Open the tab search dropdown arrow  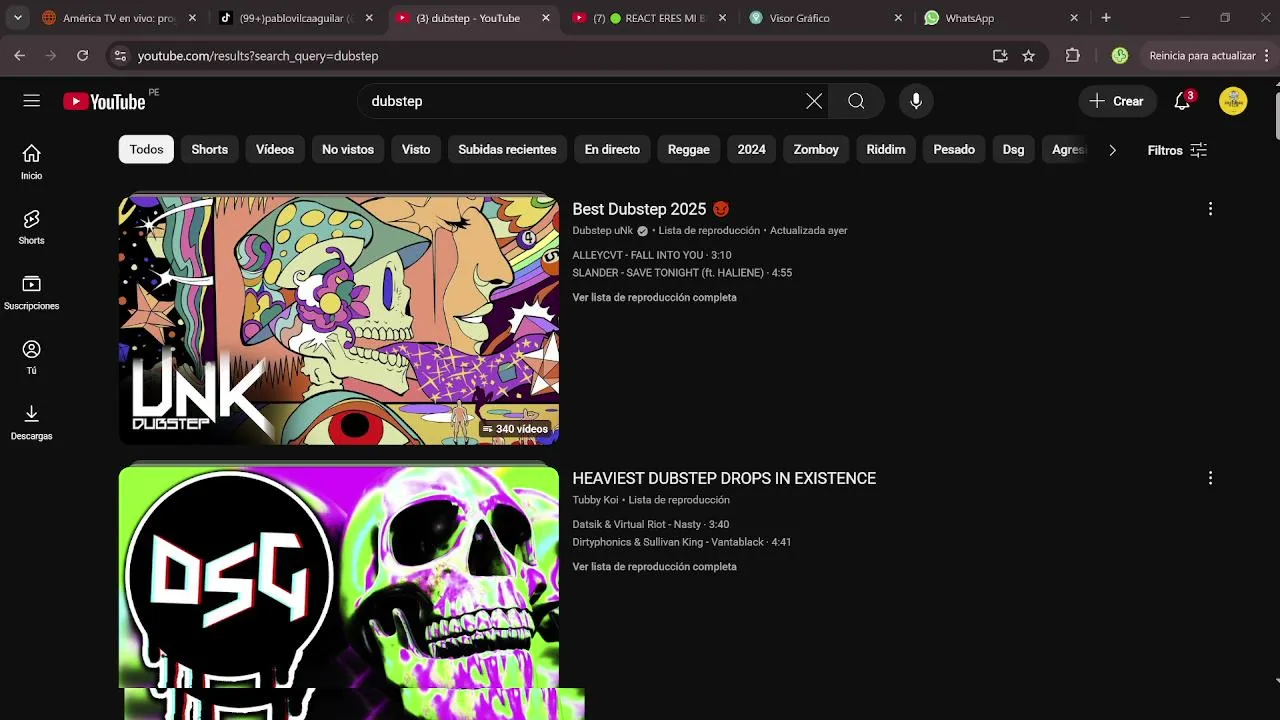tap(17, 18)
